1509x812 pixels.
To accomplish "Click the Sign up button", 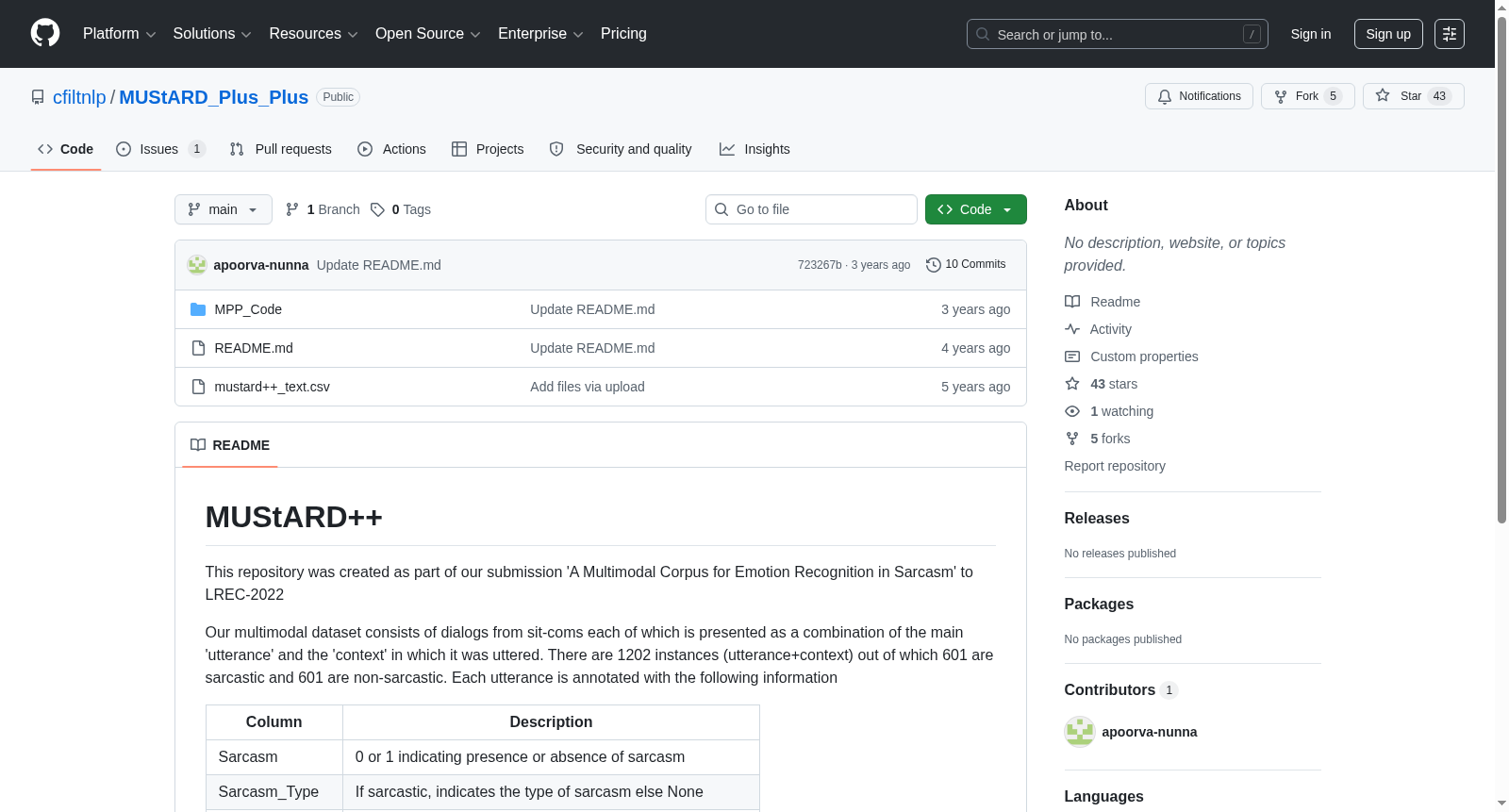I will click(x=1388, y=34).
